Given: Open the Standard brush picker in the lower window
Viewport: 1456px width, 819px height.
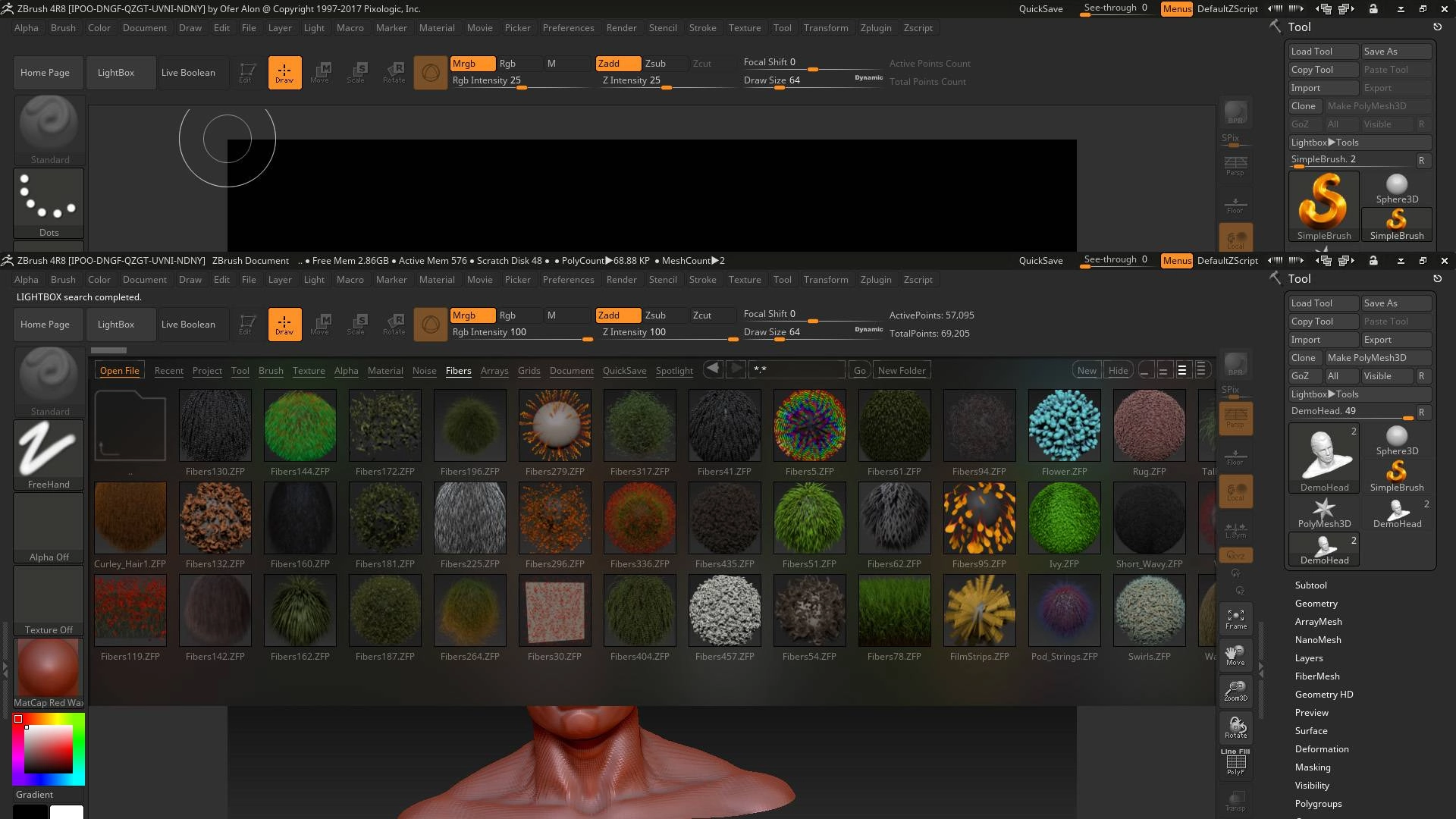Looking at the screenshot, I should tap(49, 381).
